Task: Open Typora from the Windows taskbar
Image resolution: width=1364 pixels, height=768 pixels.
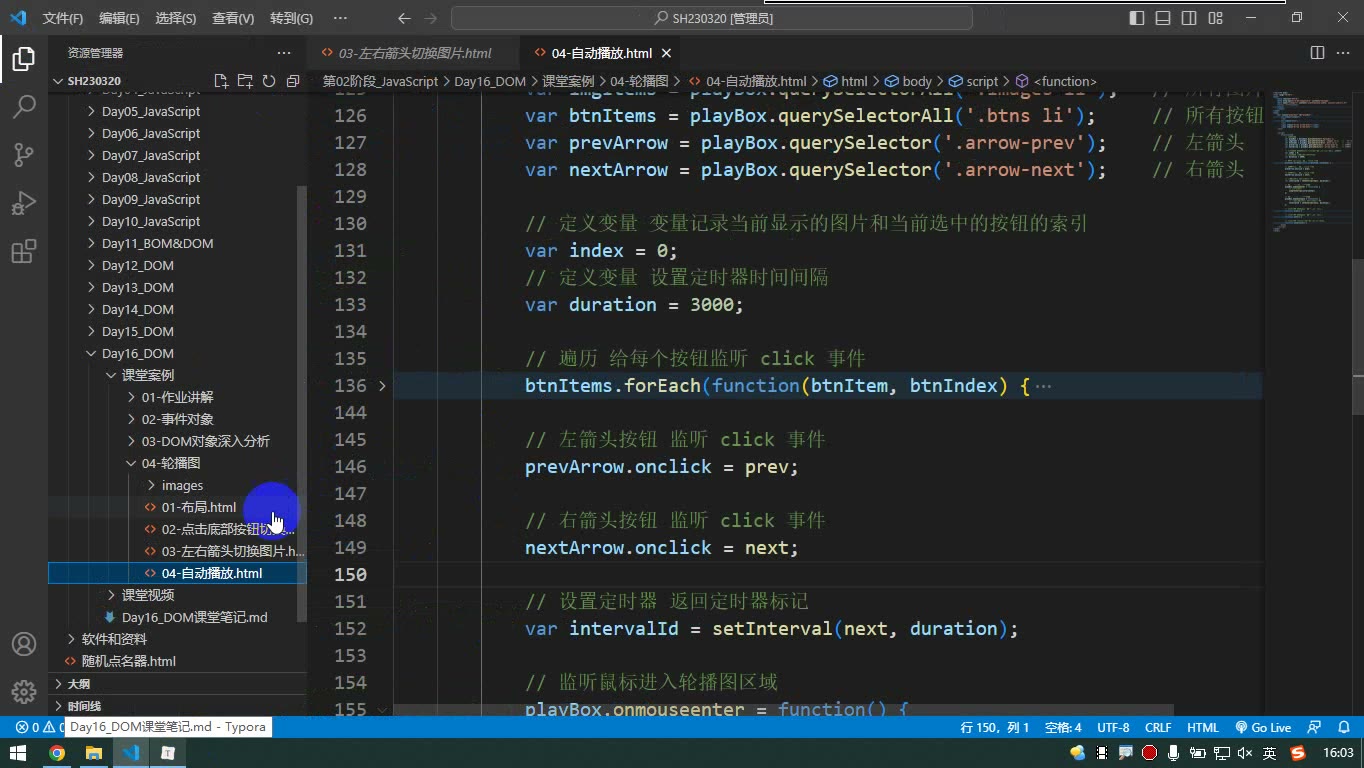Action: [168, 753]
